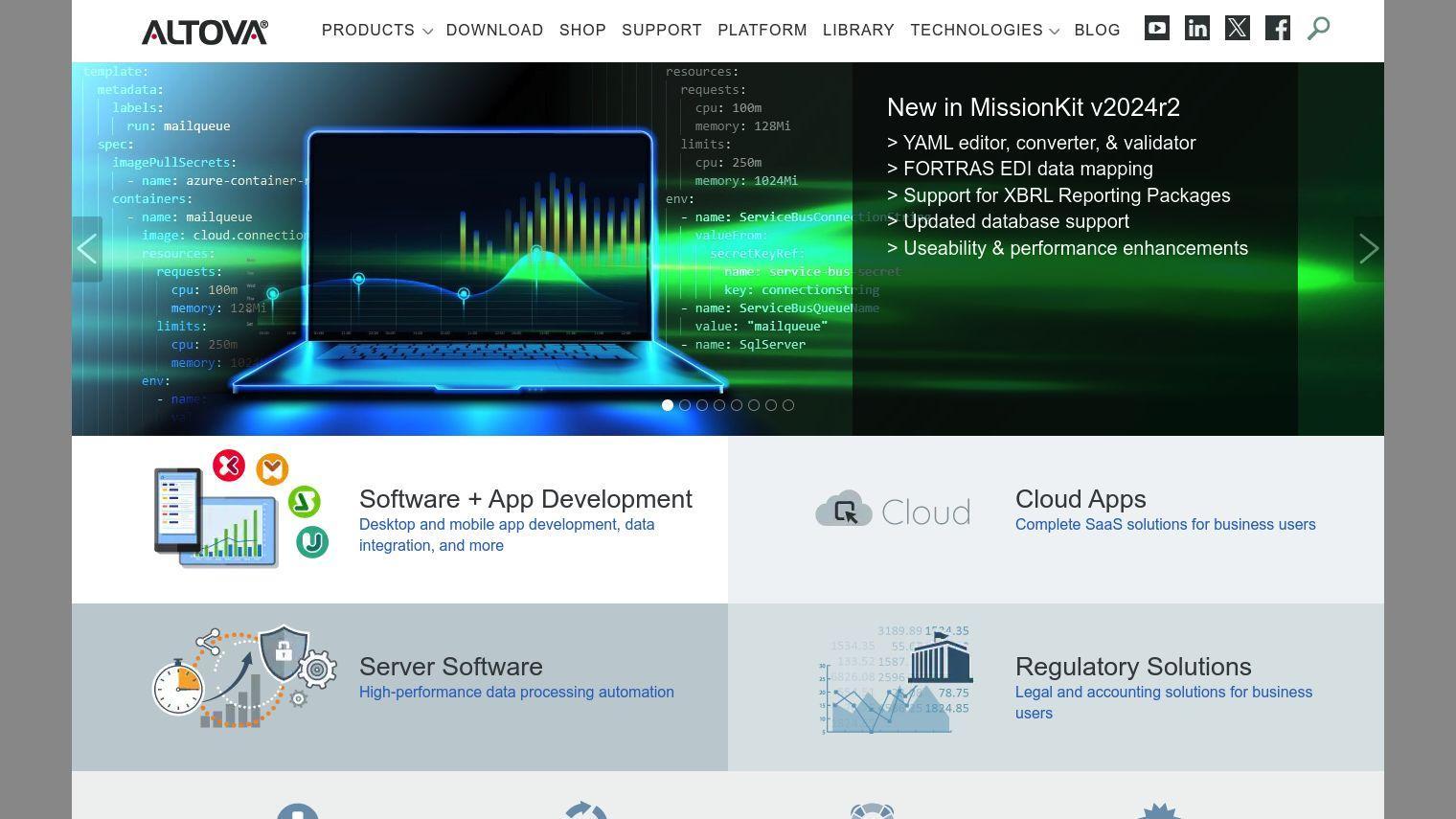
Task: Open Cloud Apps heading
Action: click(x=1081, y=499)
